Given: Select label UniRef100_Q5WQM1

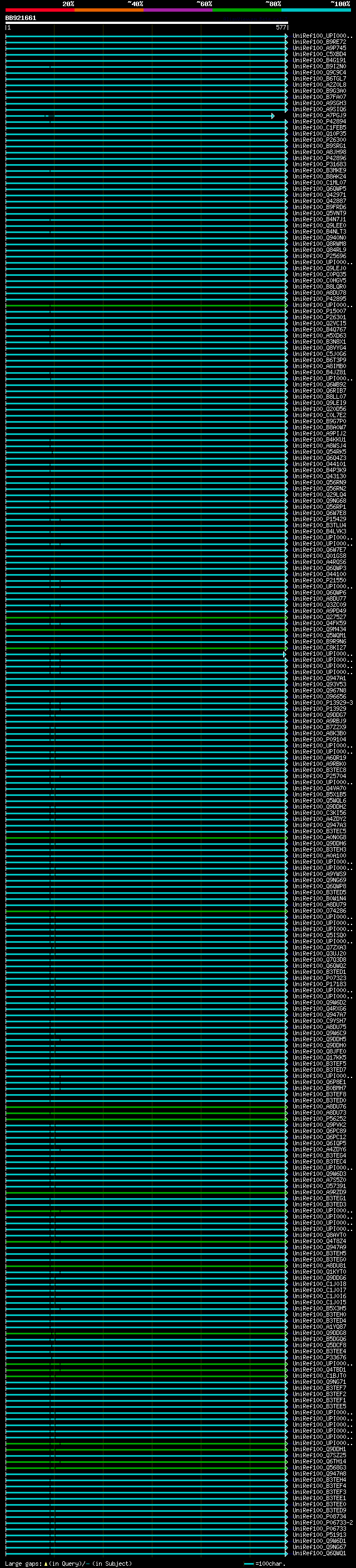Looking at the screenshot, I should (x=319, y=635).
